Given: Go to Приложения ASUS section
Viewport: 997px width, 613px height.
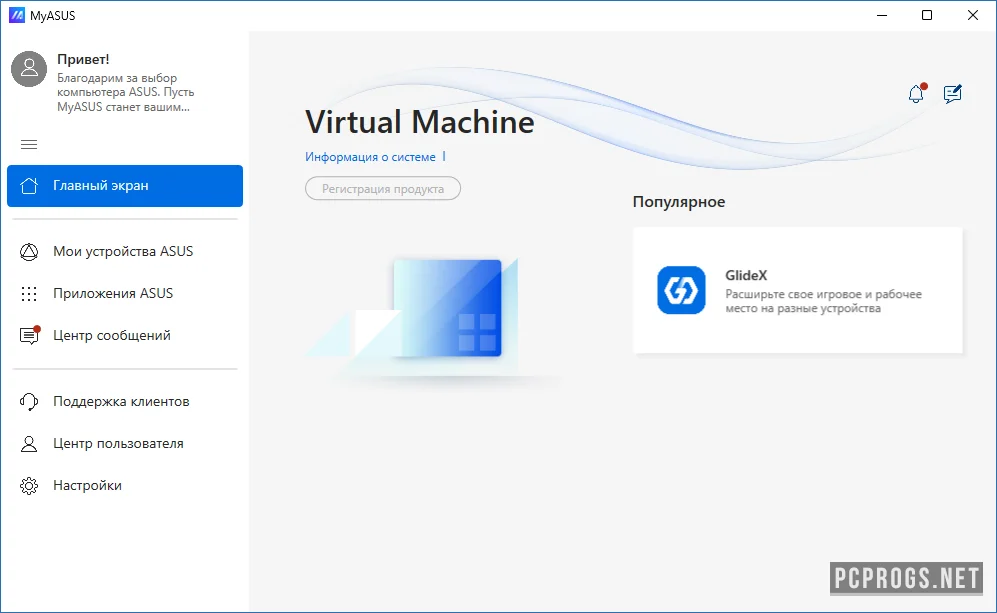Looking at the screenshot, I should 113,294.
